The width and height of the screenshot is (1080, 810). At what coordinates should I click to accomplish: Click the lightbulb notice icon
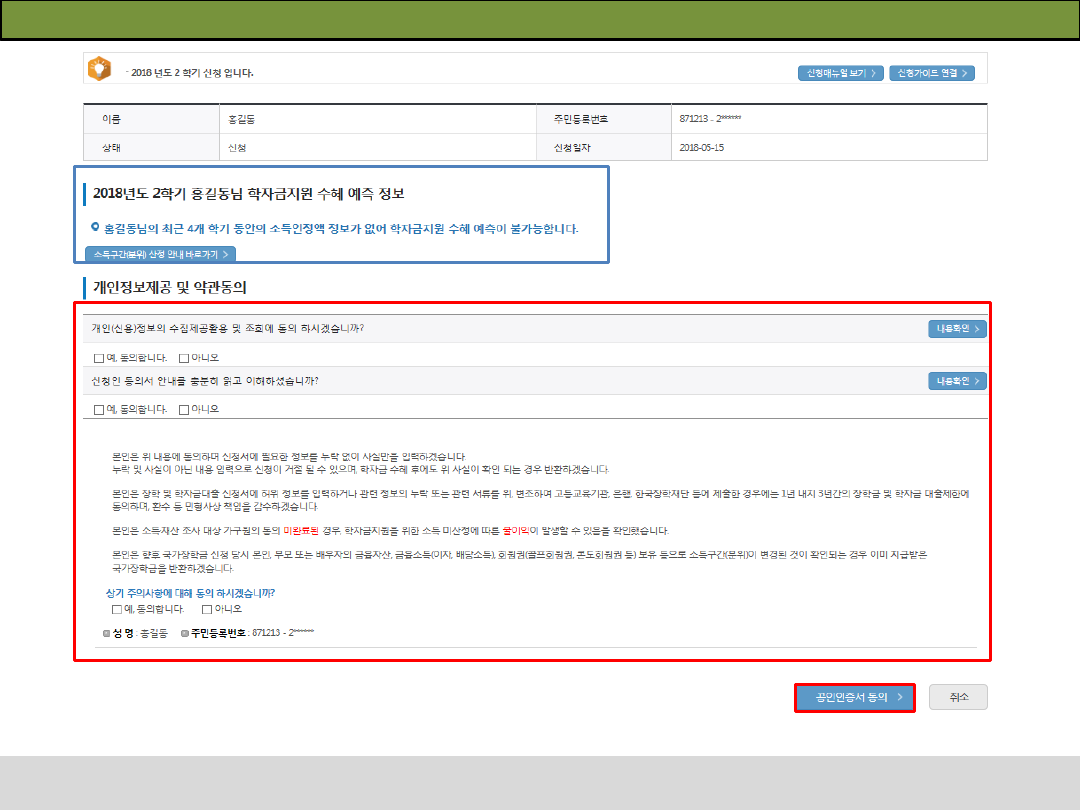point(99,69)
